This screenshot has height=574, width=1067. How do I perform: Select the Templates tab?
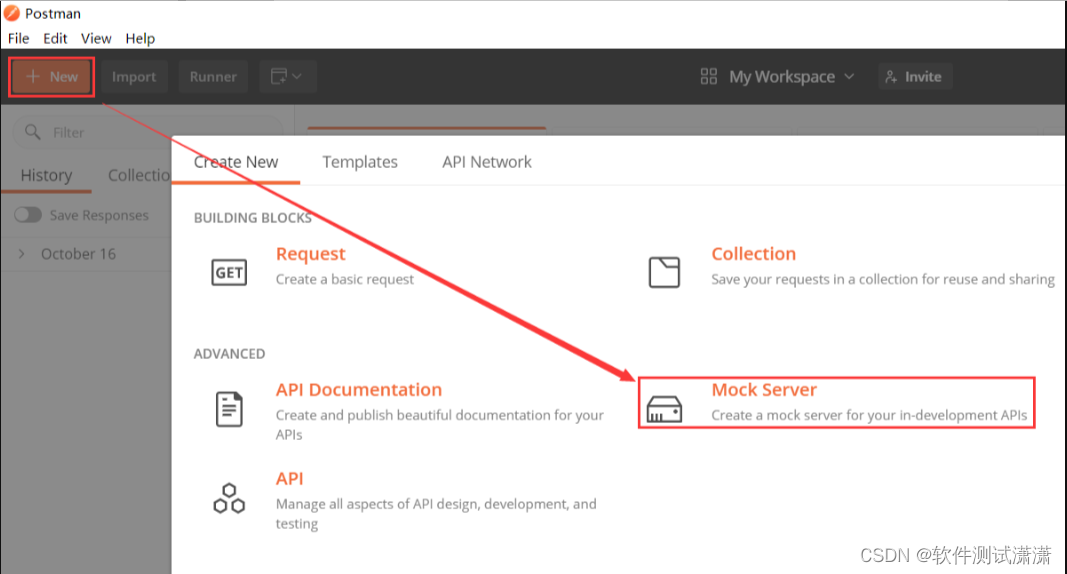(x=360, y=162)
